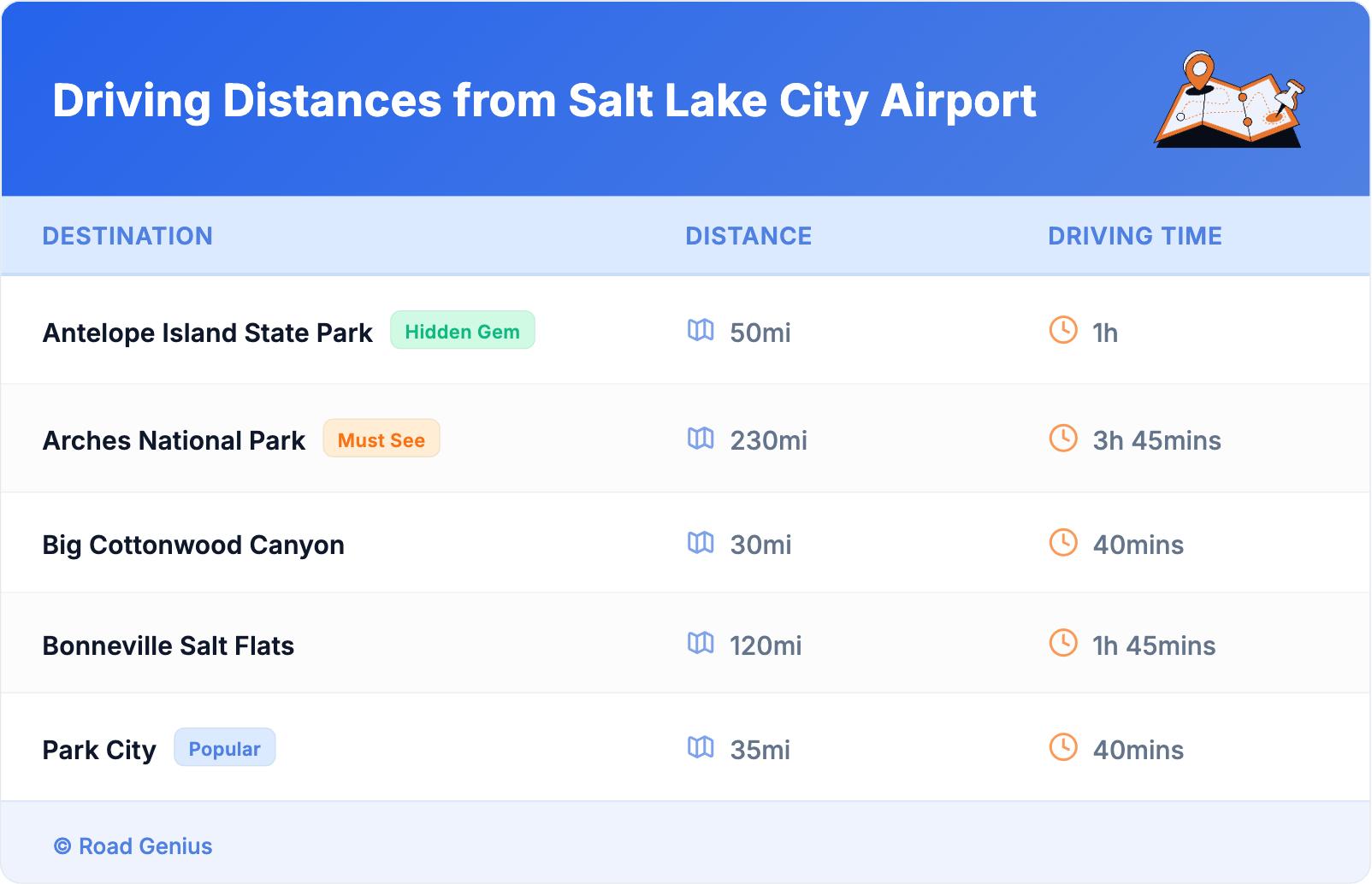The width and height of the screenshot is (1372, 884).
Task: Click the map icon beside 120mi
Action: pyautogui.click(x=701, y=643)
